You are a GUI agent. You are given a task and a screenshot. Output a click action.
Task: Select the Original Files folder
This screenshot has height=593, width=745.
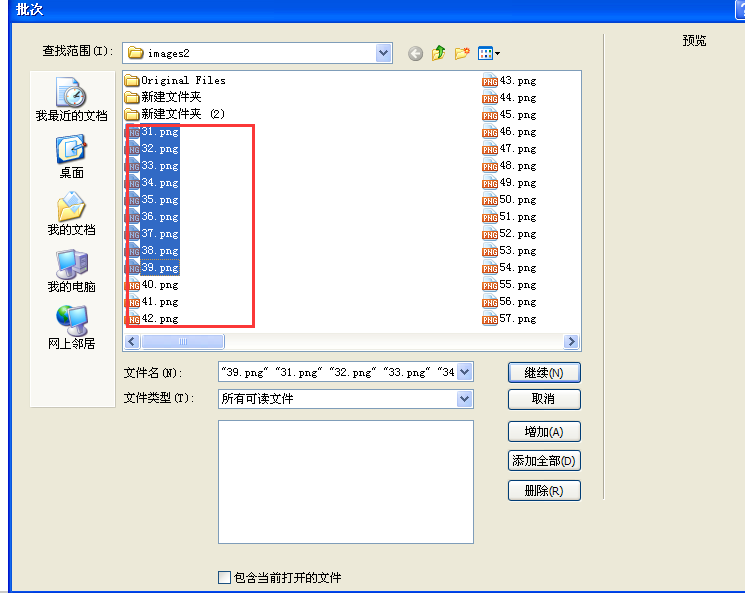pos(182,80)
